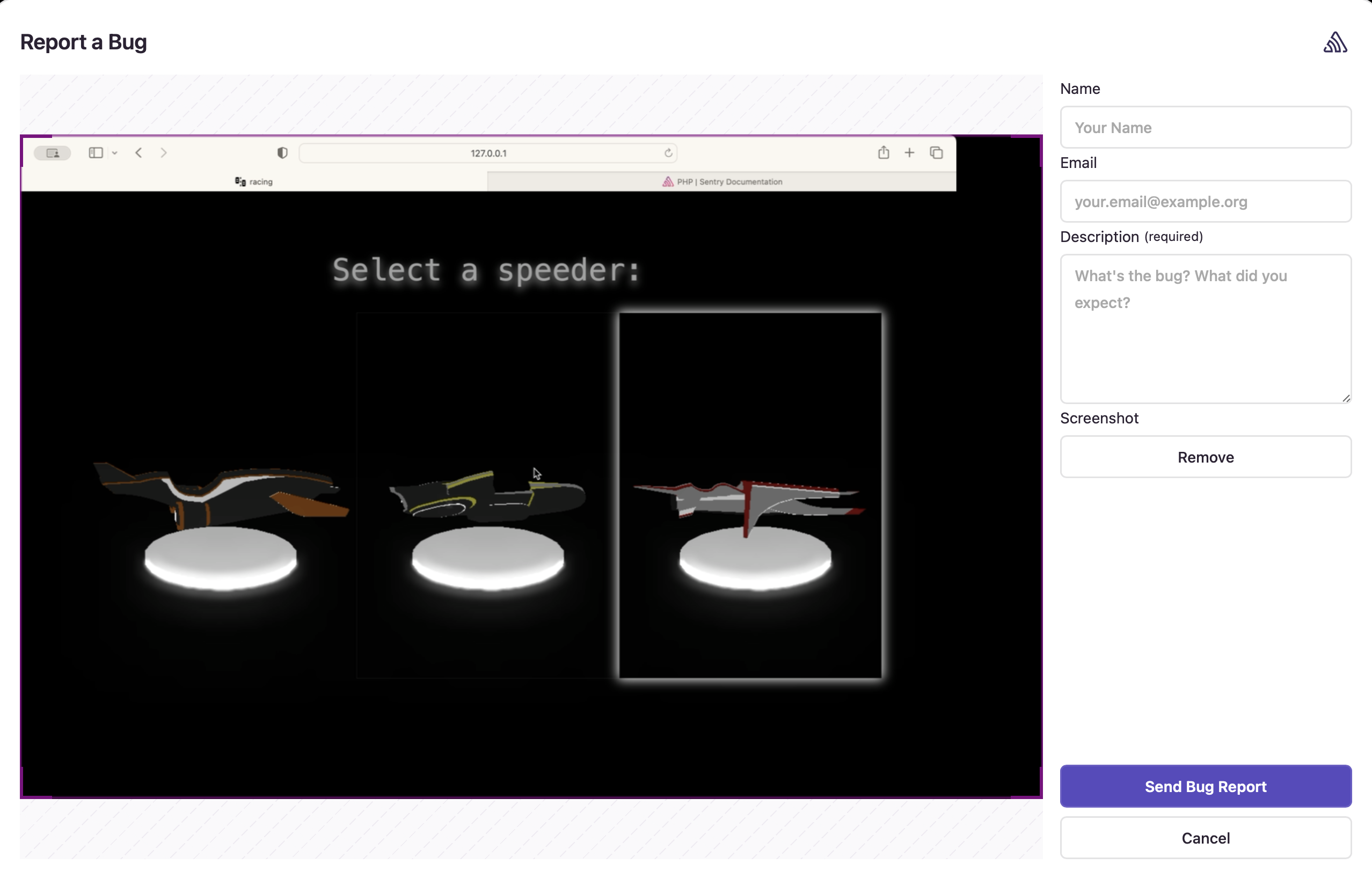The width and height of the screenshot is (1372, 879).
Task: Cancel the bug report dialog
Action: click(1205, 837)
